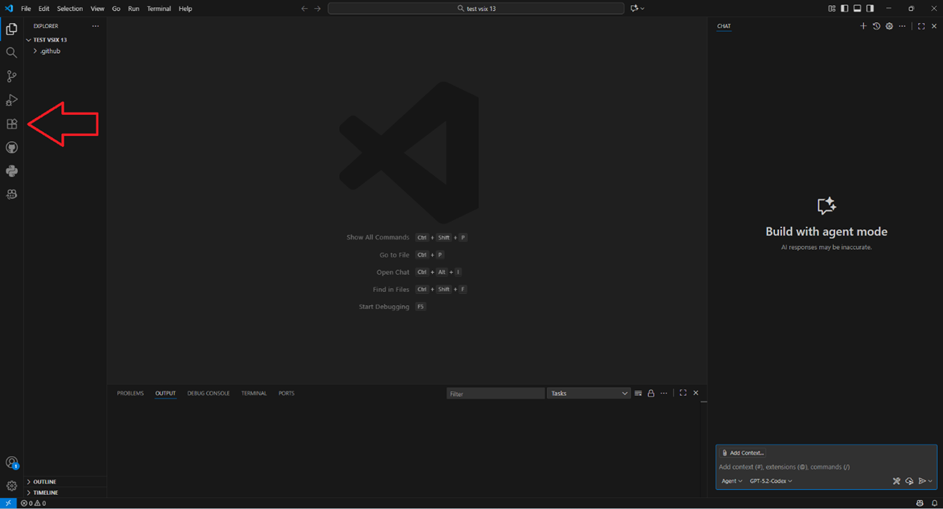Toggle output scroll lock
943x509 pixels.
pyautogui.click(x=651, y=393)
